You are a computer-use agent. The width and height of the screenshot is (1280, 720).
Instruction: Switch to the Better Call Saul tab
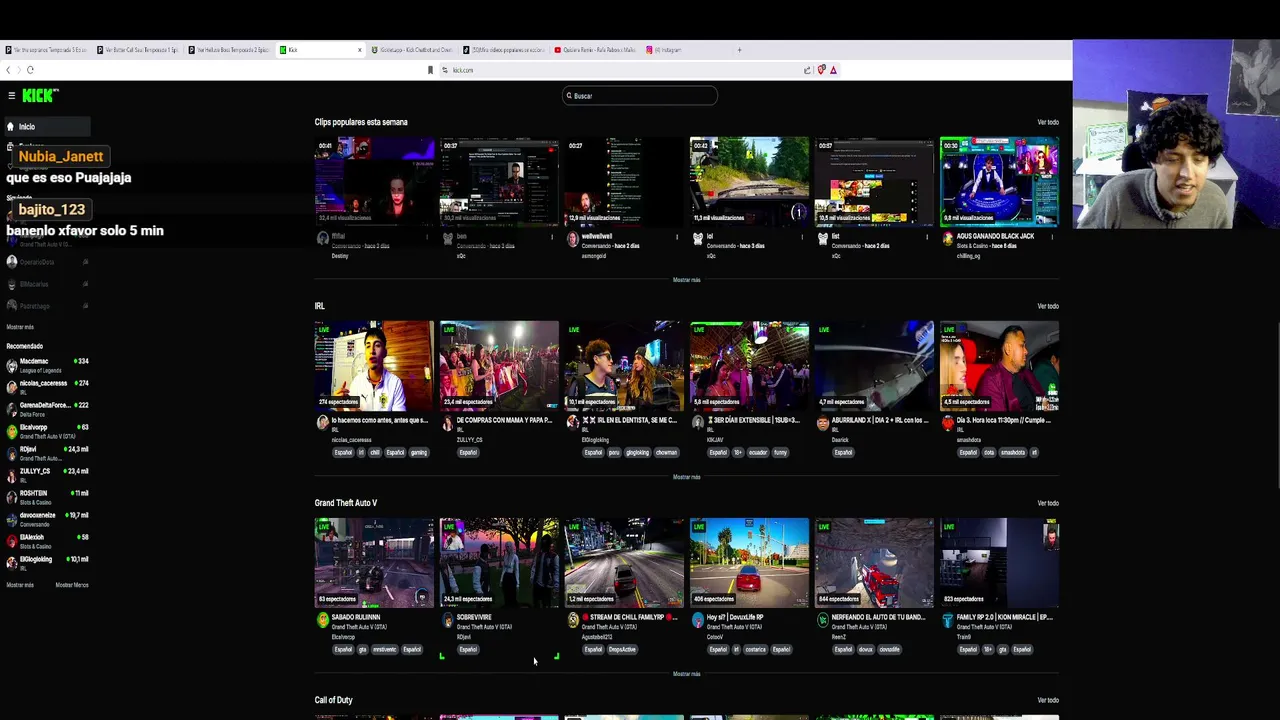(138, 50)
